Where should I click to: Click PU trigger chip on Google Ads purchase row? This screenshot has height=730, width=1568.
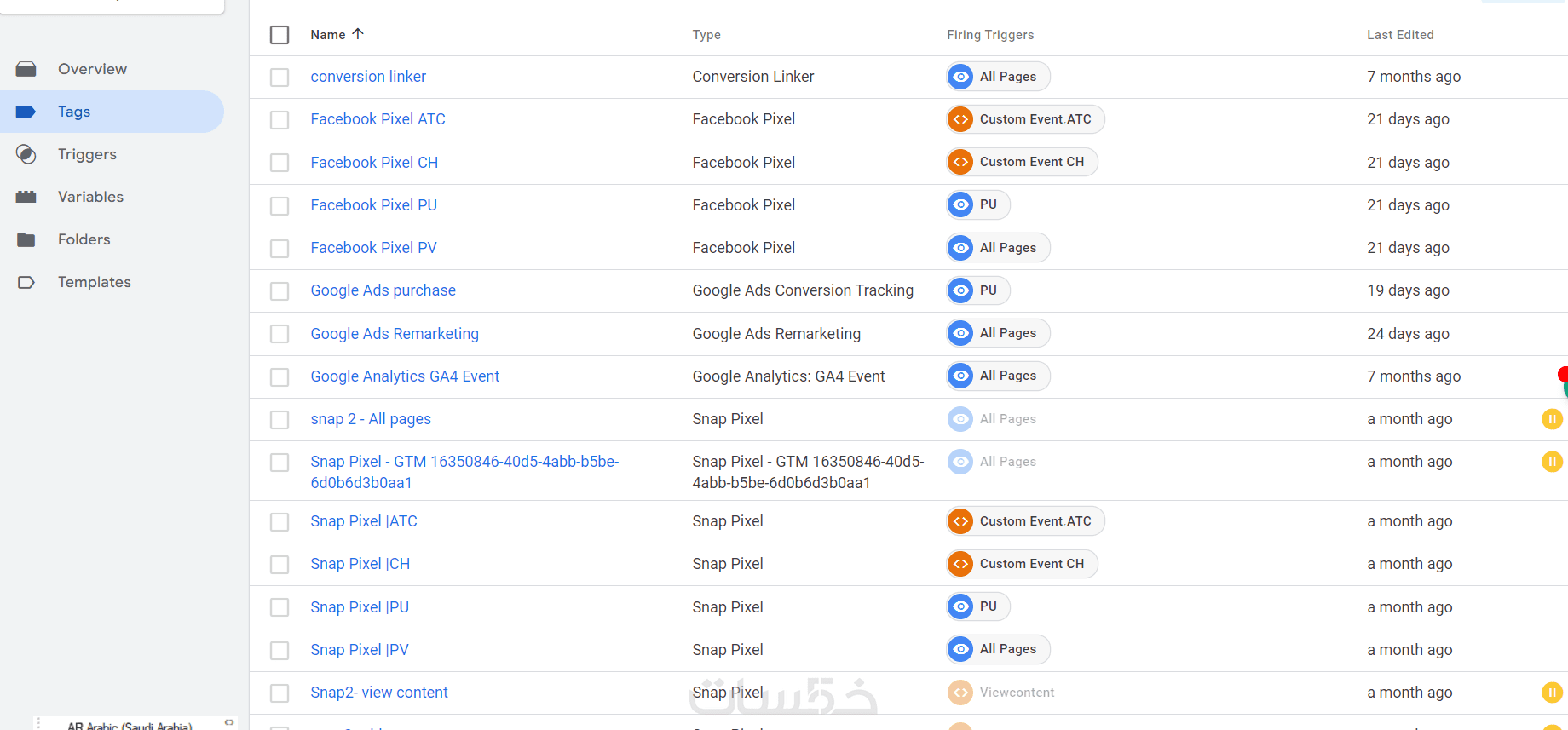[978, 290]
